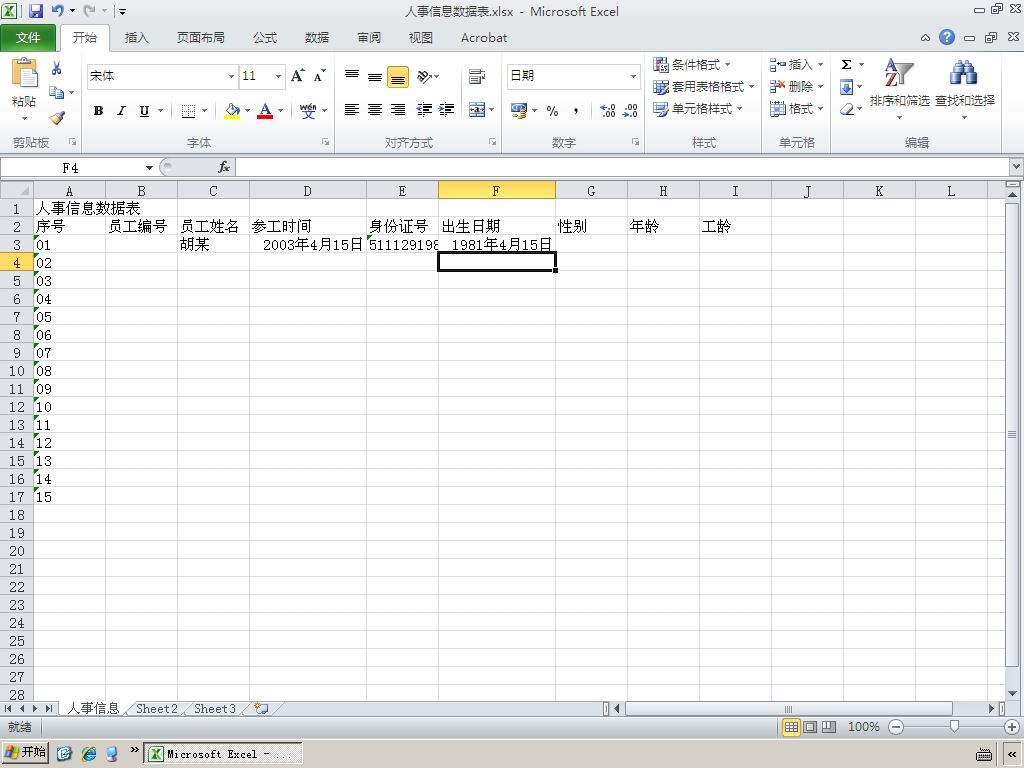Increase font size with the large A icon
This screenshot has height=768, width=1024.
coord(297,76)
